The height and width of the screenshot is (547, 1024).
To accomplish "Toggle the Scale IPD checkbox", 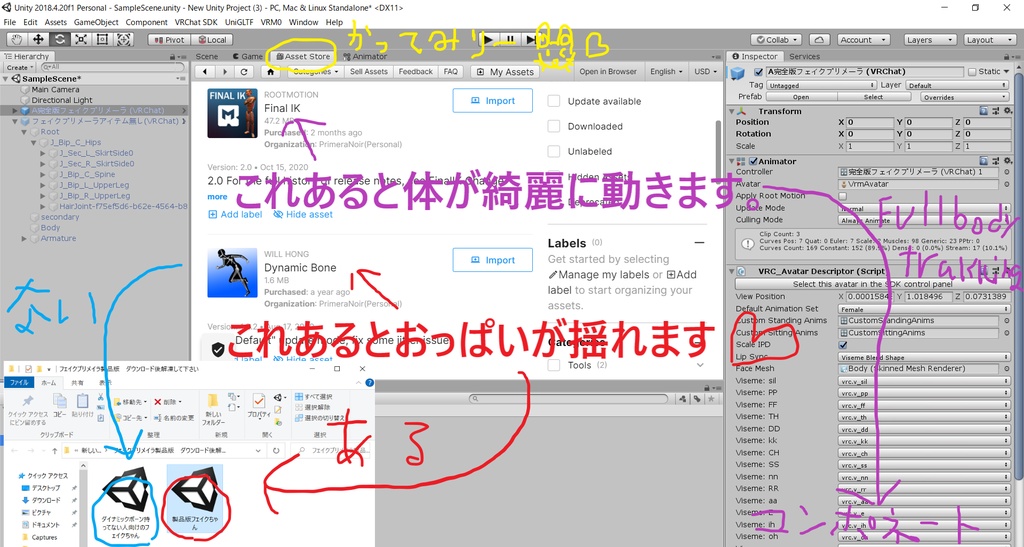I will coord(843,345).
